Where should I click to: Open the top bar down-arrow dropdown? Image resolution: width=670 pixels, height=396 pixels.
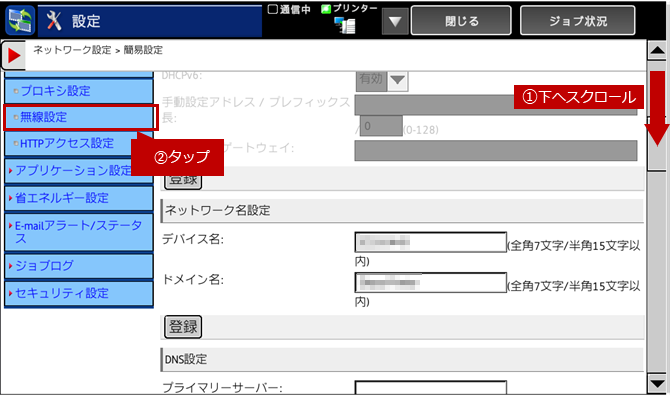click(x=395, y=21)
